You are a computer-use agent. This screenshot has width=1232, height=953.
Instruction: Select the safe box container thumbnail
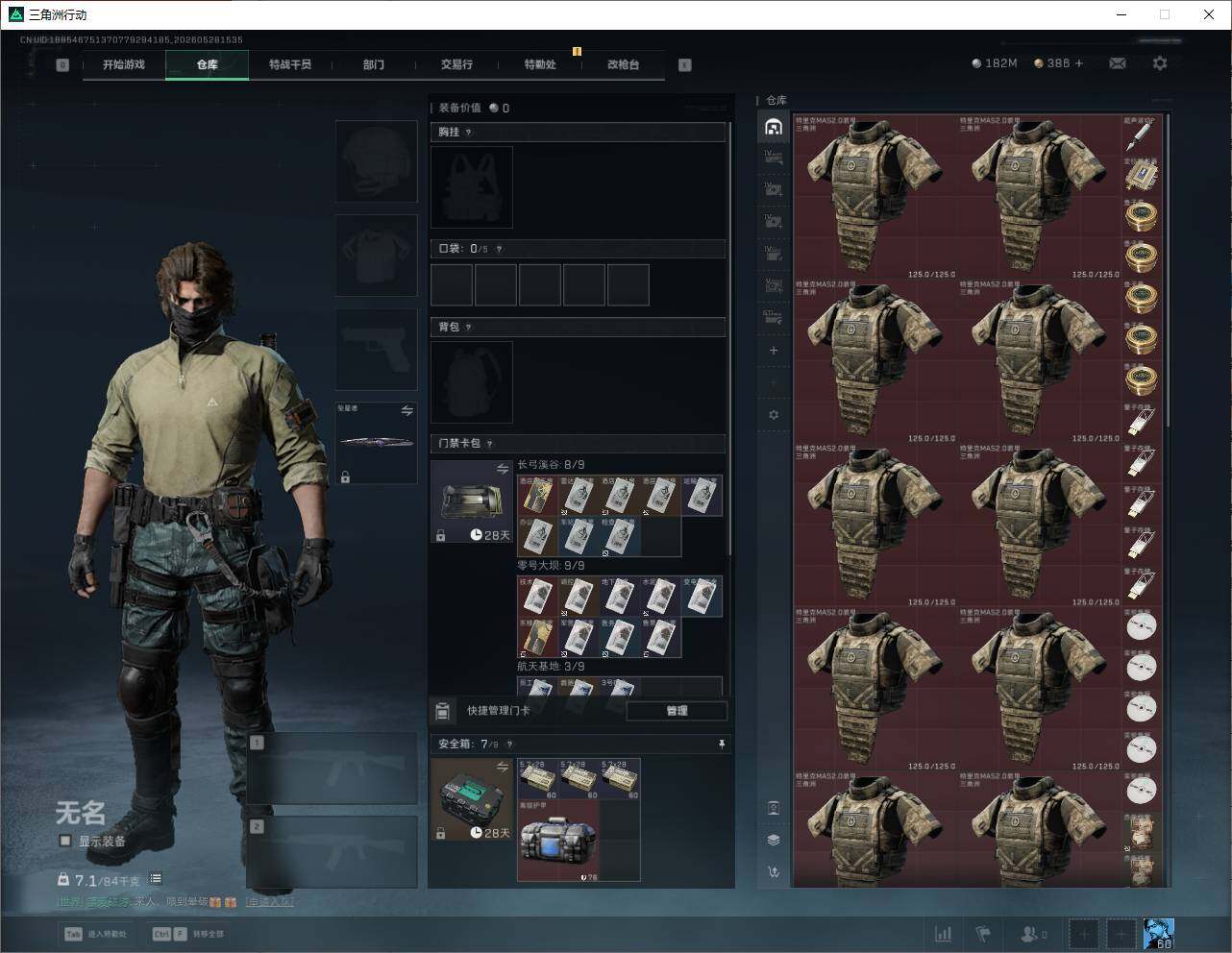point(472,799)
